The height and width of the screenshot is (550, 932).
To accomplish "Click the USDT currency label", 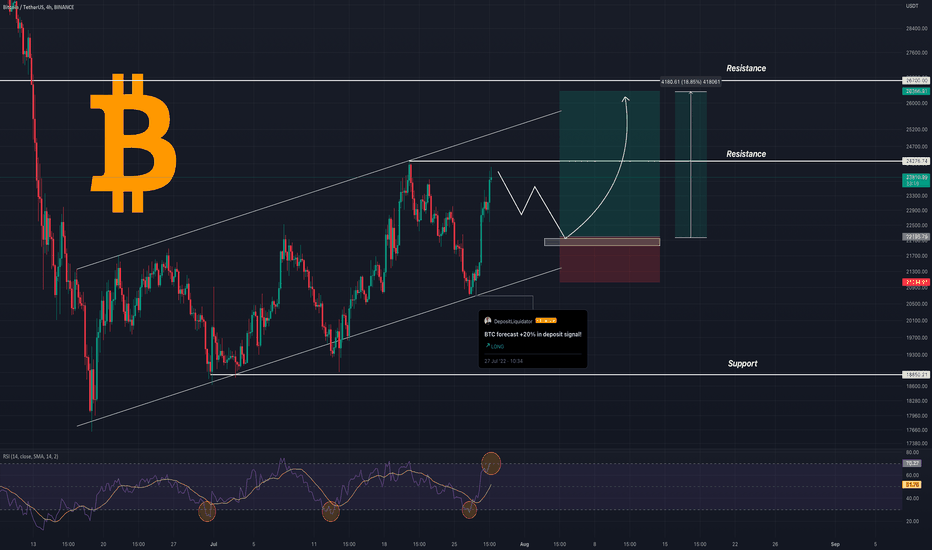I will [x=912, y=6].
